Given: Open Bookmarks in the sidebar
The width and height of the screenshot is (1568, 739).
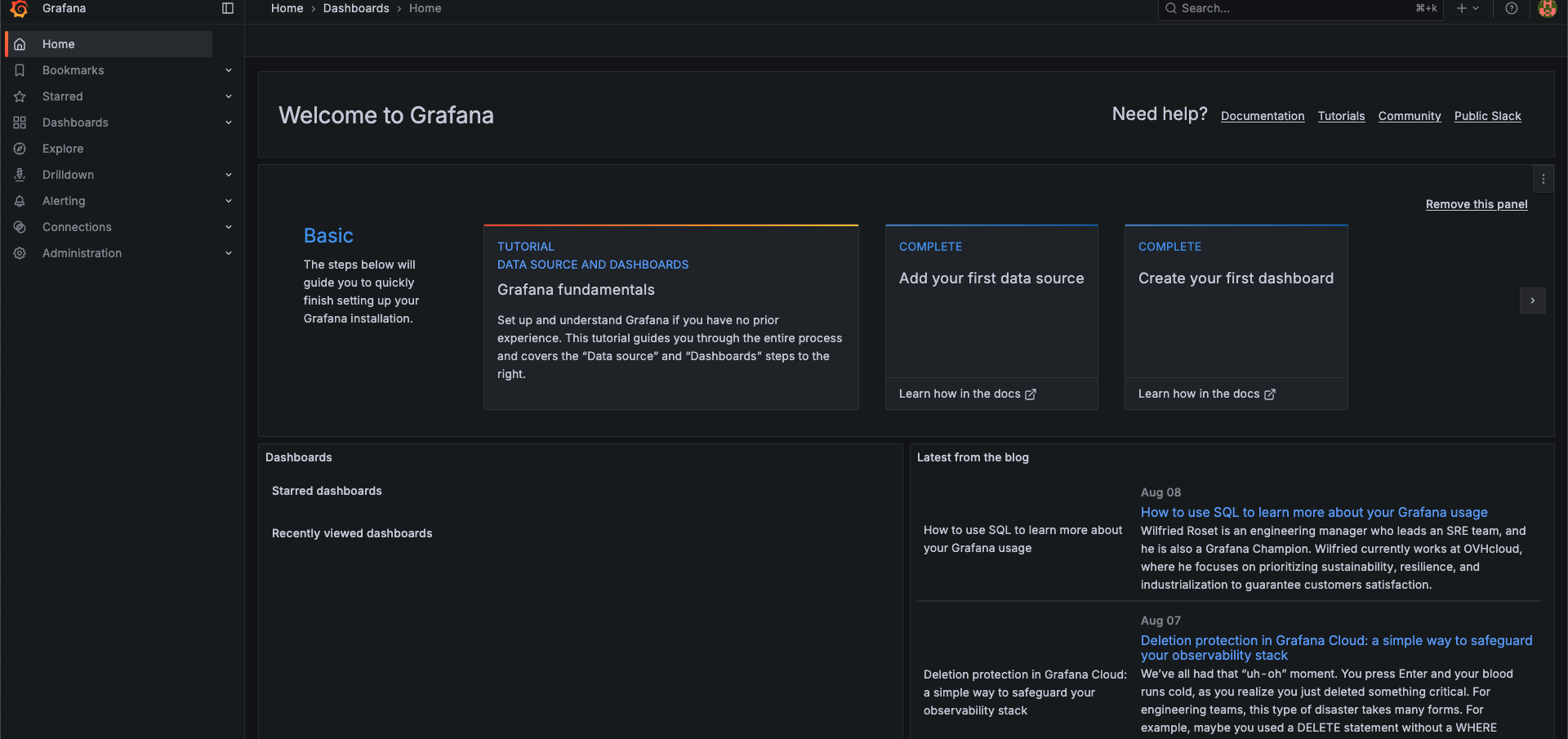Looking at the screenshot, I should [x=73, y=70].
